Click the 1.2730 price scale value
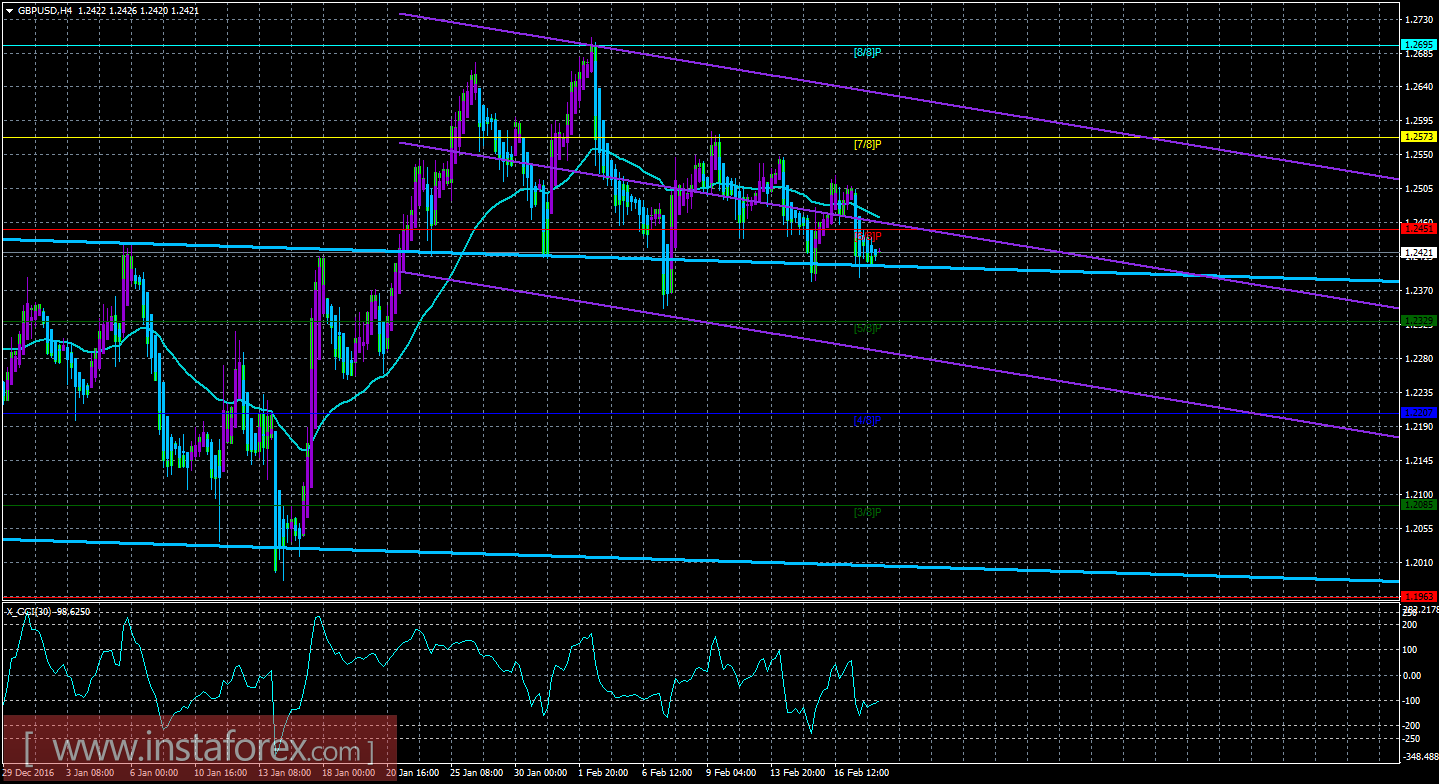Viewport: 1439px width, 784px height. (1416, 19)
